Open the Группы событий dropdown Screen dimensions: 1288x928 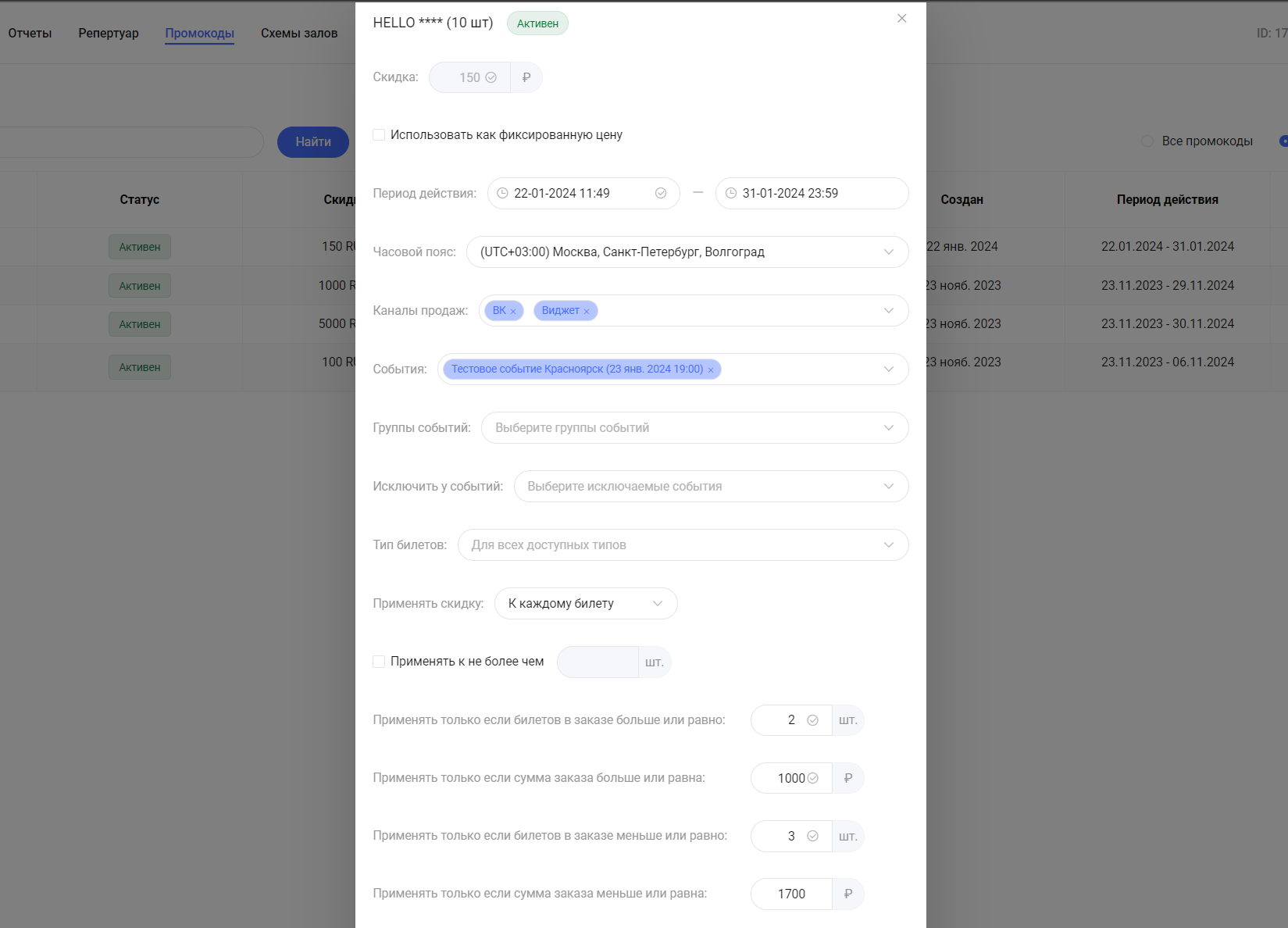694,427
